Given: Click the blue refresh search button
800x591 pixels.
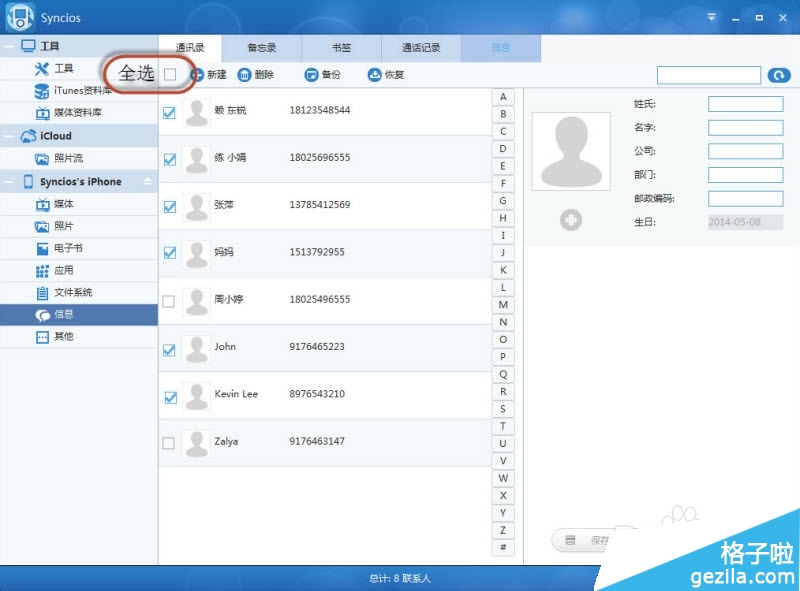Looking at the screenshot, I should tap(779, 76).
